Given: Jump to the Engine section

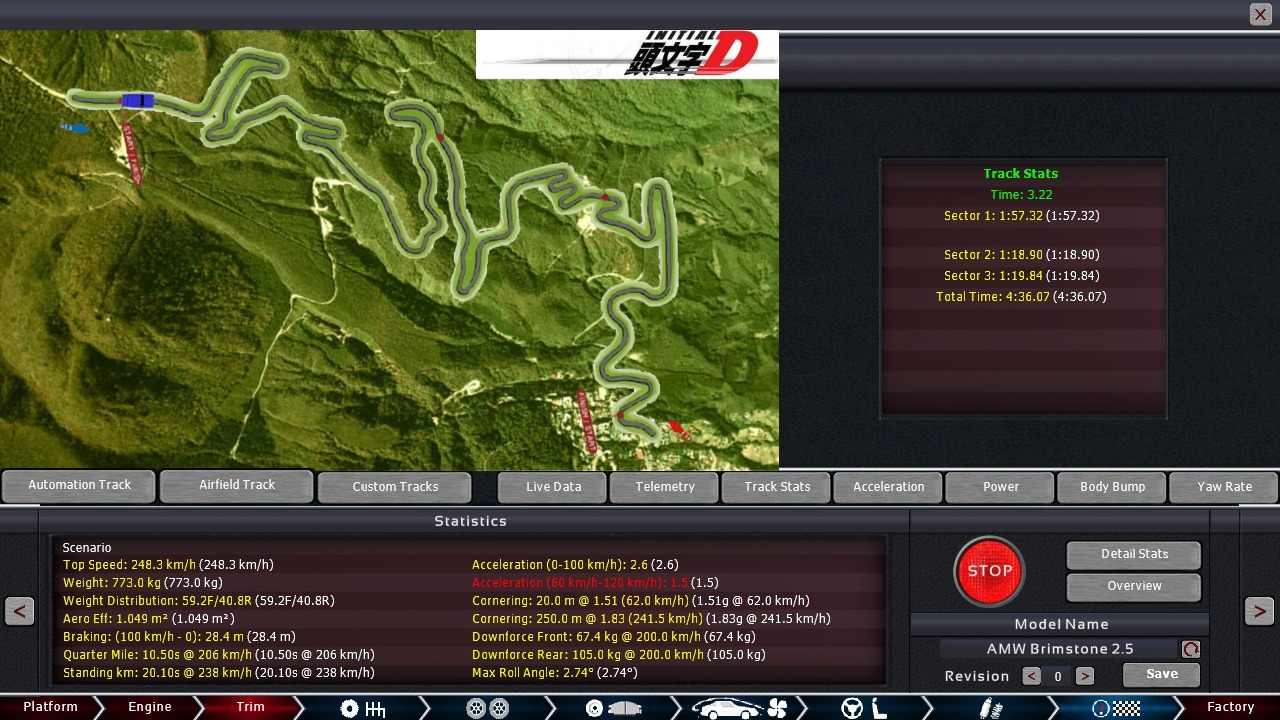Looking at the screenshot, I should (x=150, y=707).
